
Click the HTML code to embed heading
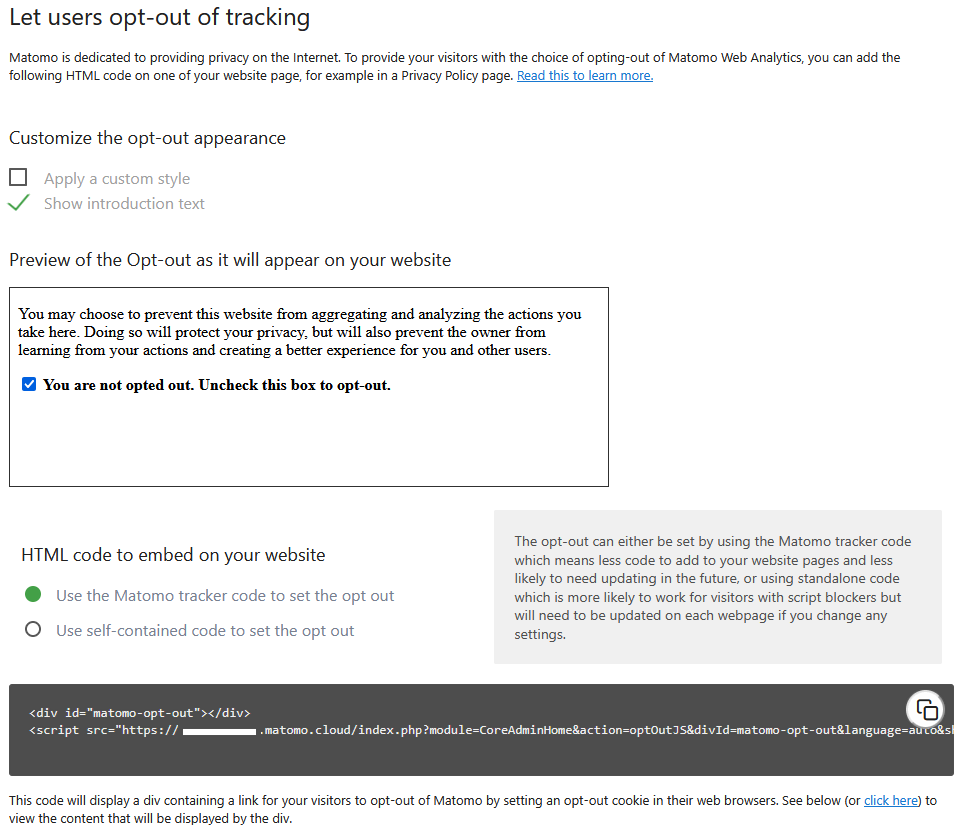coord(173,555)
